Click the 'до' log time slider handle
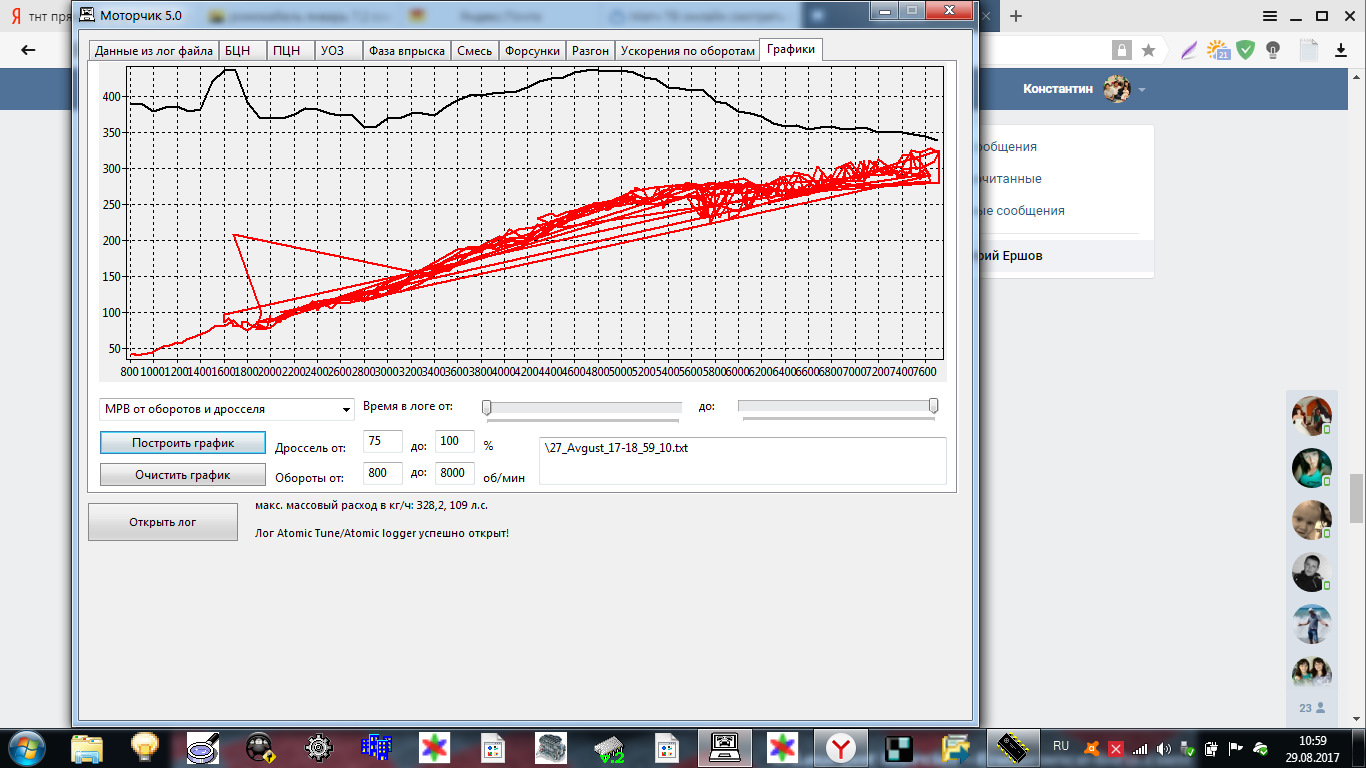Viewport: 1366px width, 768px height. pos(933,406)
